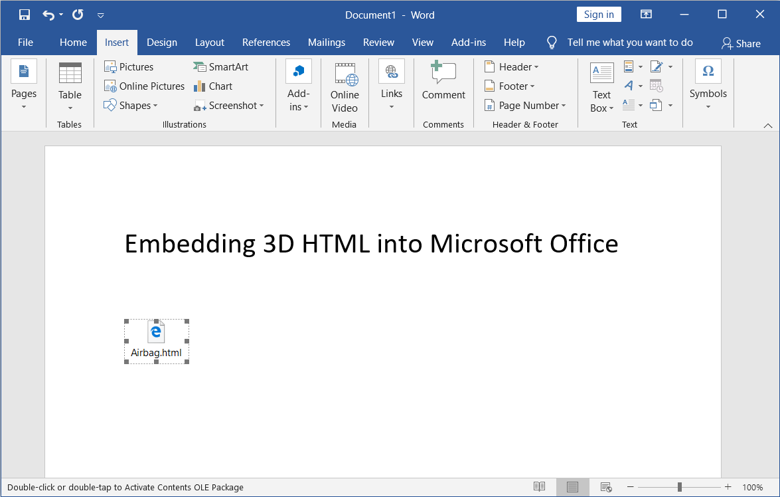
Task: Switch to Read Mode view
Action: (x=539, y=487)
